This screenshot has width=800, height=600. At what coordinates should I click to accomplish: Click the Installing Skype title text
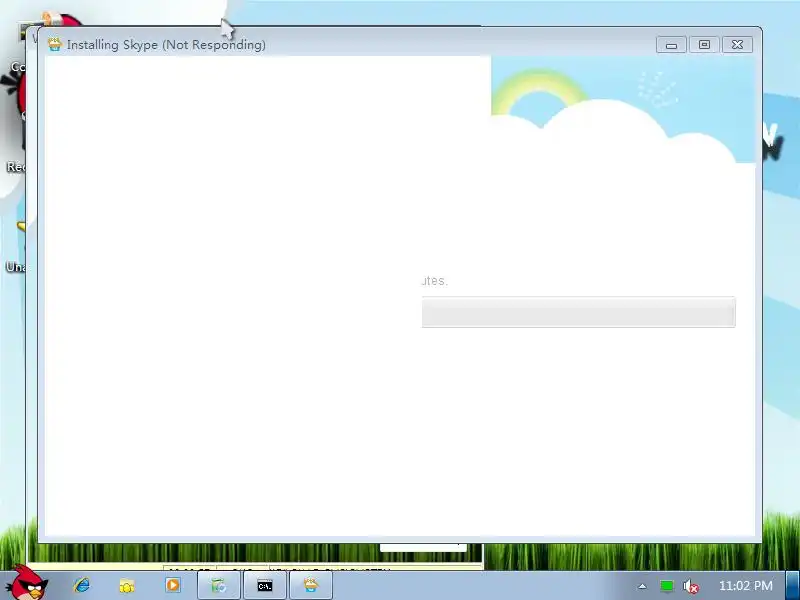click(x=166, y=45)
